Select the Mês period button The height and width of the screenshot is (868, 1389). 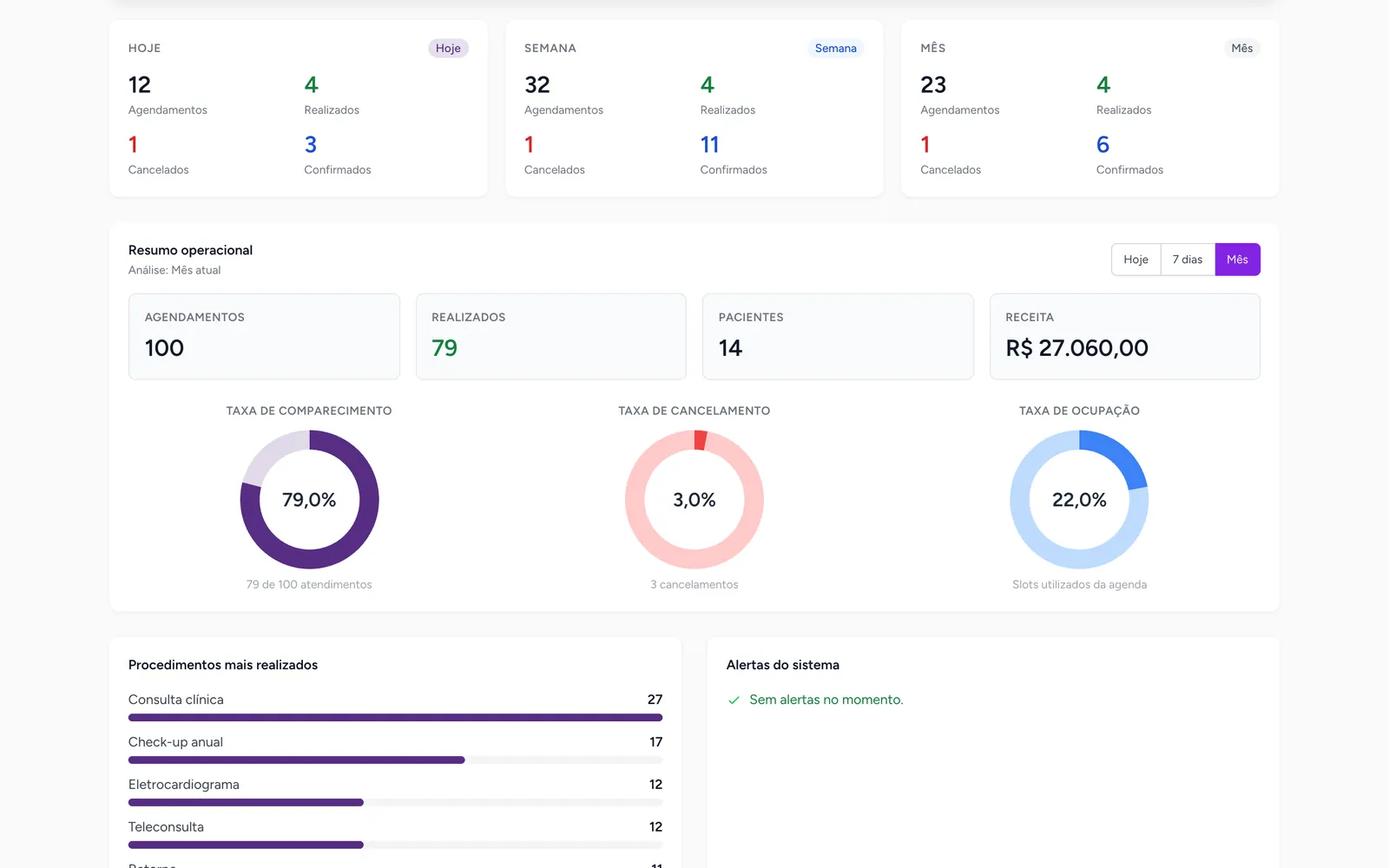1237,260
